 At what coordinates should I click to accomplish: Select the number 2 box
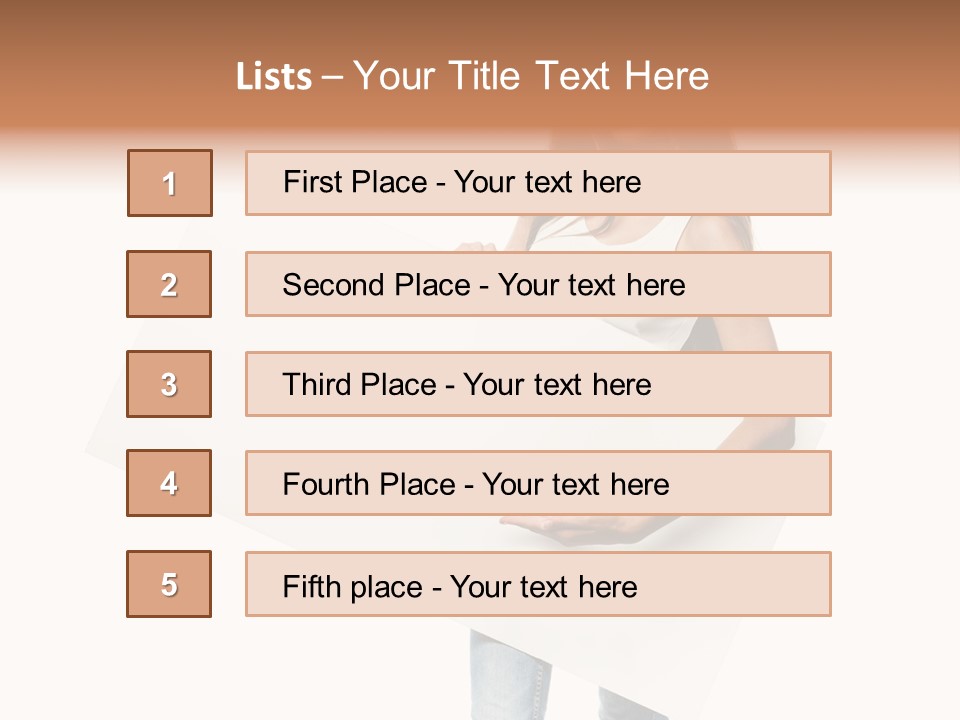(169, 284)
